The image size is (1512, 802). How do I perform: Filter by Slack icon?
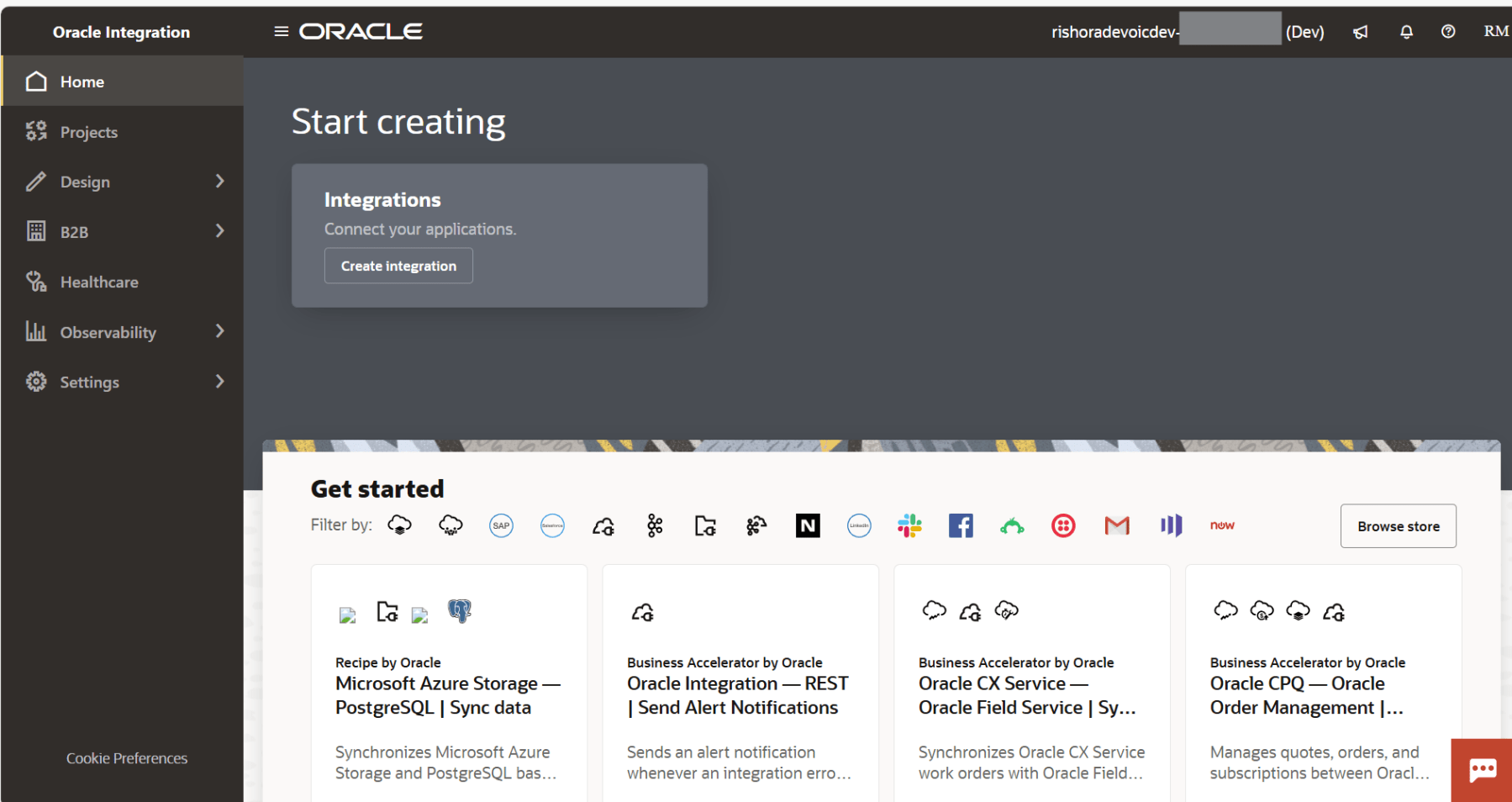coord(909,525)
